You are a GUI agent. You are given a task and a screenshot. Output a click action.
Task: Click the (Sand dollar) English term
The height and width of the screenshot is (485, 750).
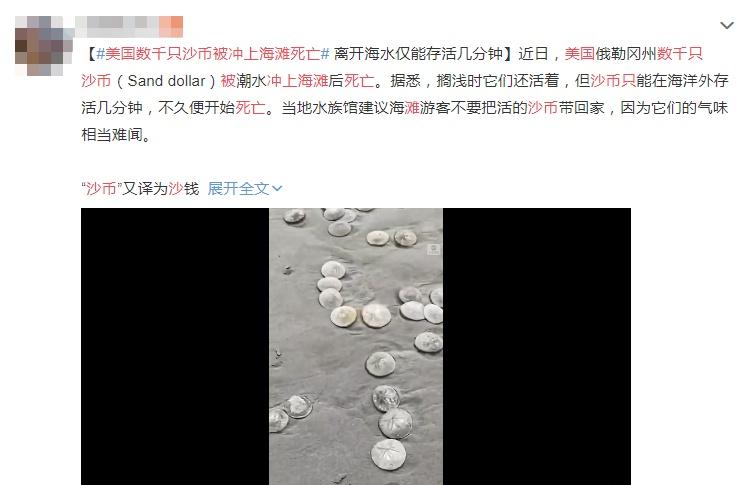tap(166, 81)
